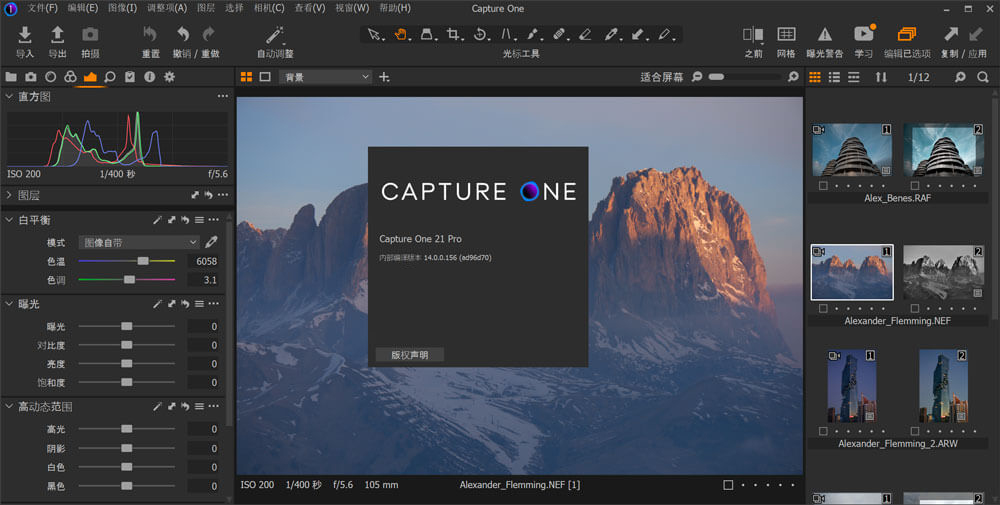The width and height of the screenshot is (1000, 505).
Task: Click the 自动调整 magic wand icon
Action: [x=275, y=35]
